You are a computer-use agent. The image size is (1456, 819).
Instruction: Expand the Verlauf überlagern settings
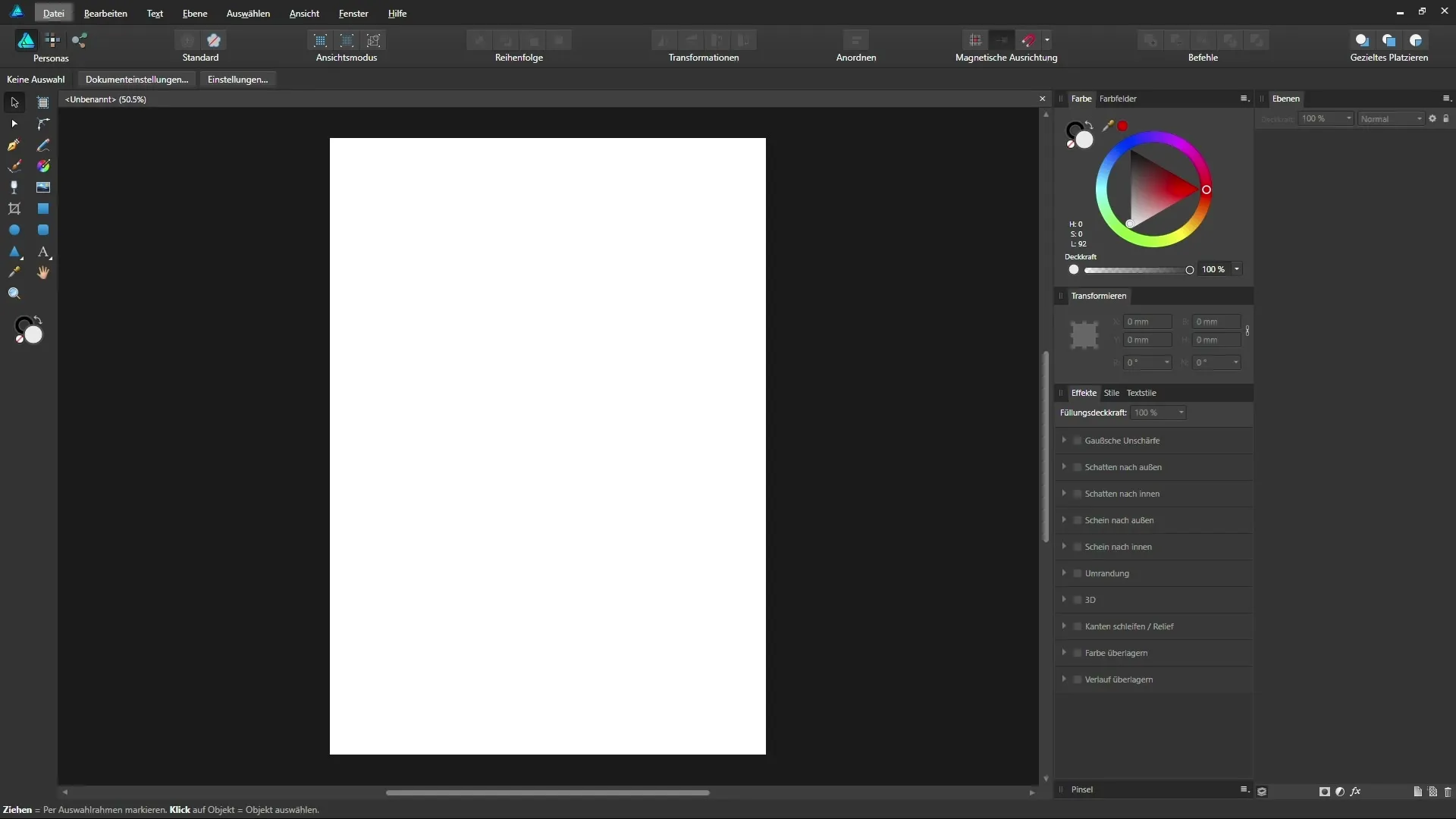1064,679
